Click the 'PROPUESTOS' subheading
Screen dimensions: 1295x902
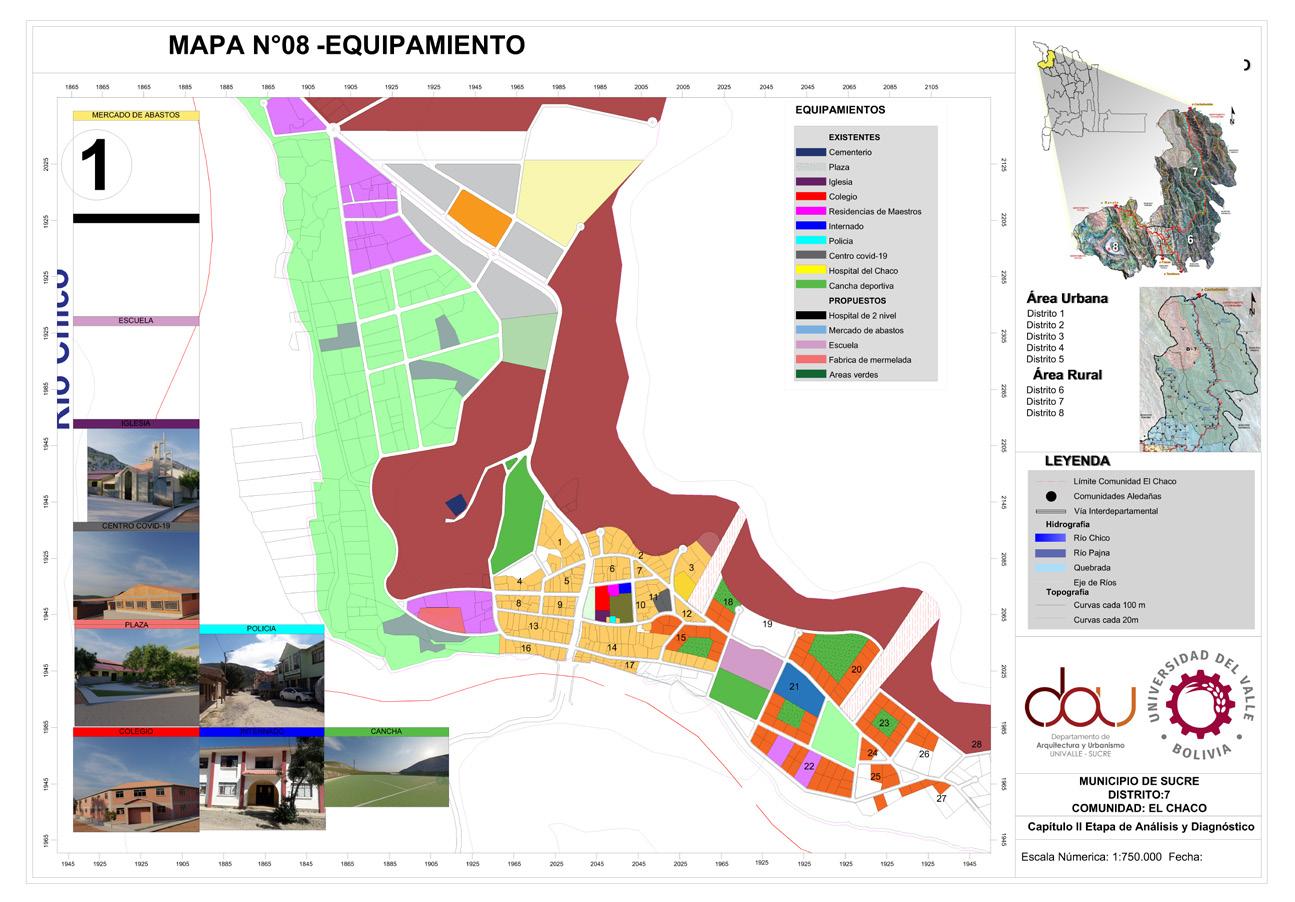pos(857,300)
